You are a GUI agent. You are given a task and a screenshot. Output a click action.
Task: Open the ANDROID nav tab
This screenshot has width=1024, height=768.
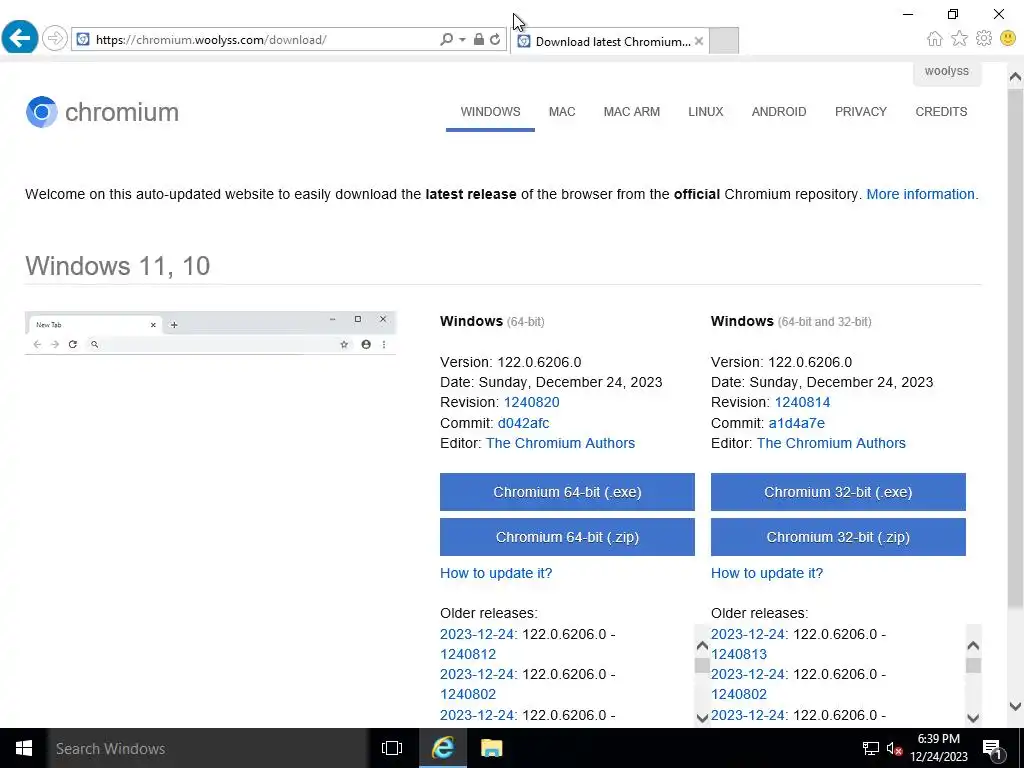[778, 112]
